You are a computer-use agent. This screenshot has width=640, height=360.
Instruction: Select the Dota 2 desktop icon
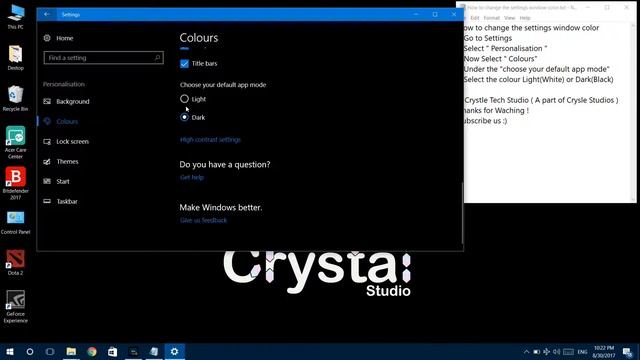[16, 262]
